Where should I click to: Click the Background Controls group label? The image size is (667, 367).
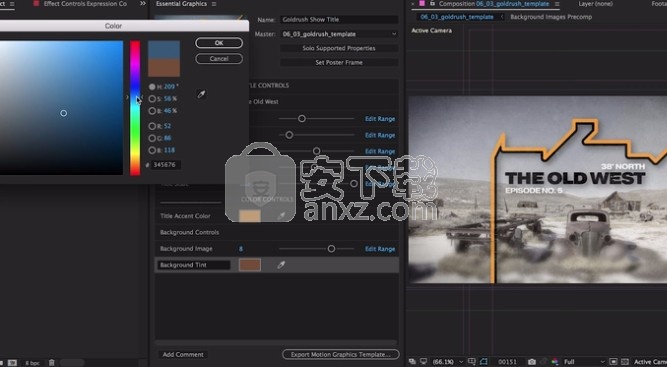tap(189, 232)
